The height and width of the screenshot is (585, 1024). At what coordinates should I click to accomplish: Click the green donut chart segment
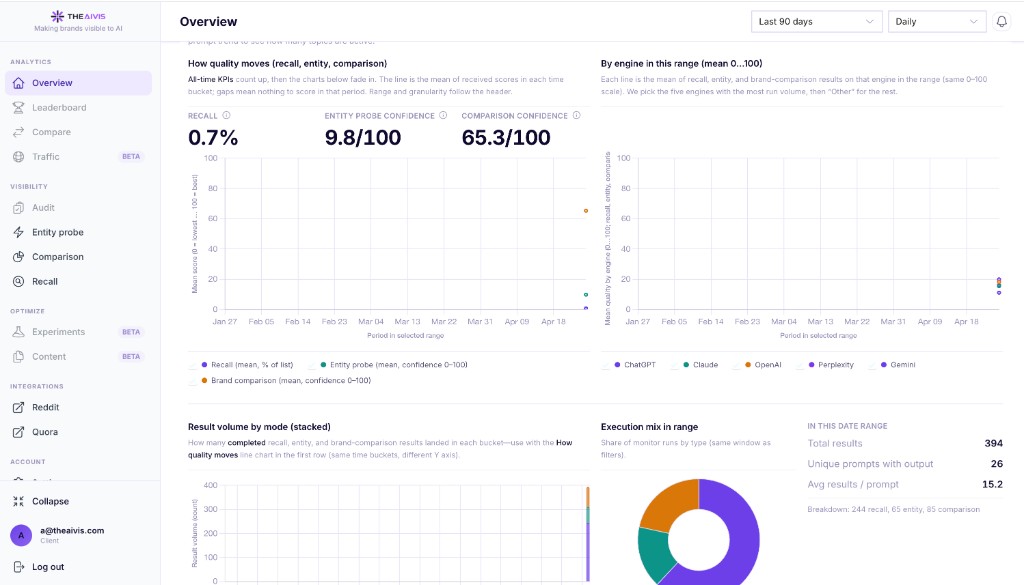(654, 554)
